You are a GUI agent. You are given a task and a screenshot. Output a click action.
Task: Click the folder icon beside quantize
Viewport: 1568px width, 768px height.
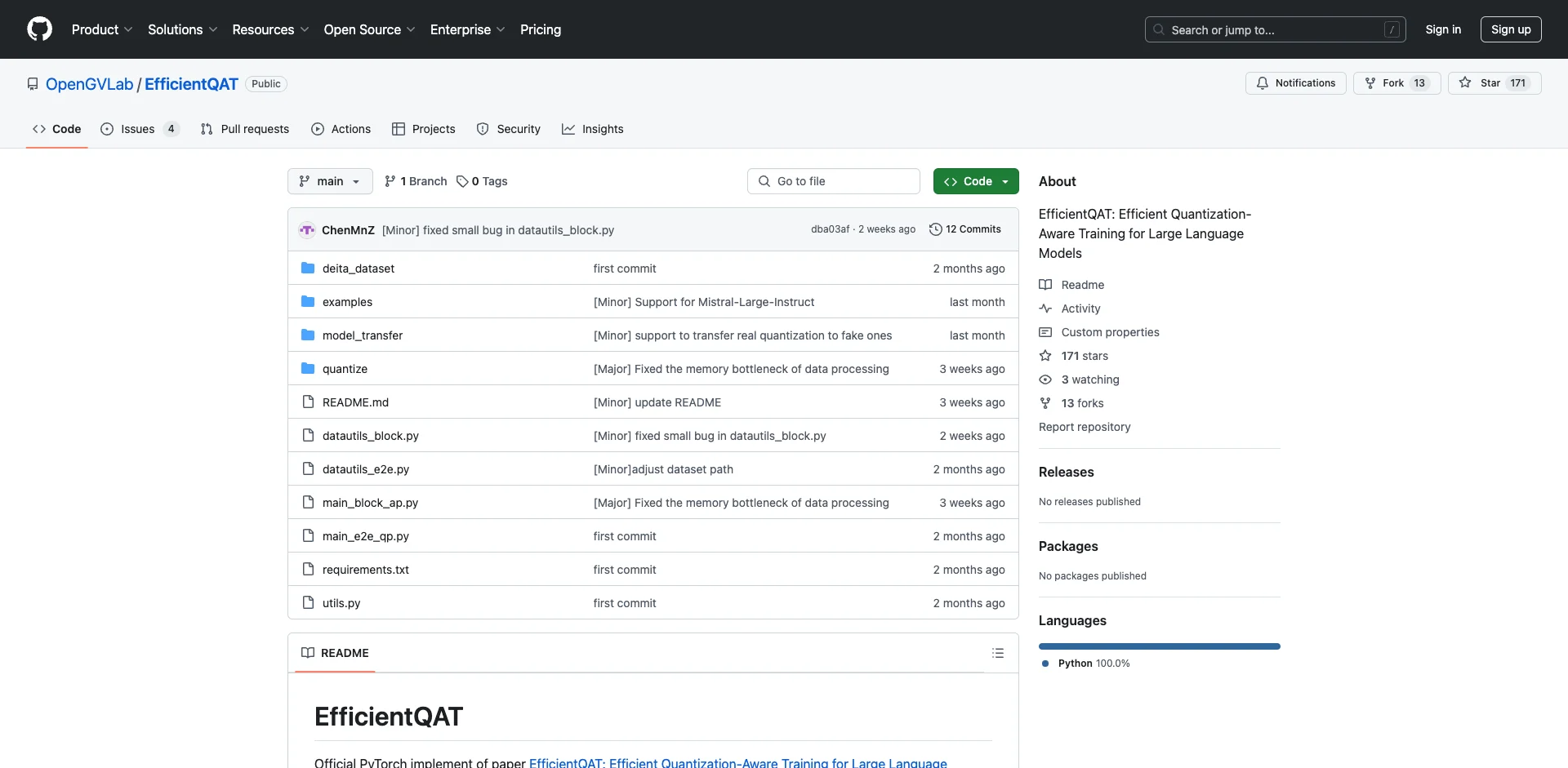[308, 369]
